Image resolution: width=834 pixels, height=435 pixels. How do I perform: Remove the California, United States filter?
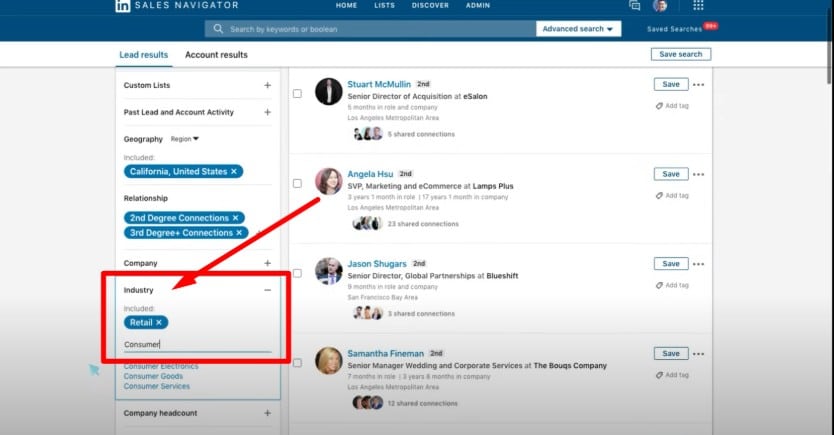click(233, 171)
